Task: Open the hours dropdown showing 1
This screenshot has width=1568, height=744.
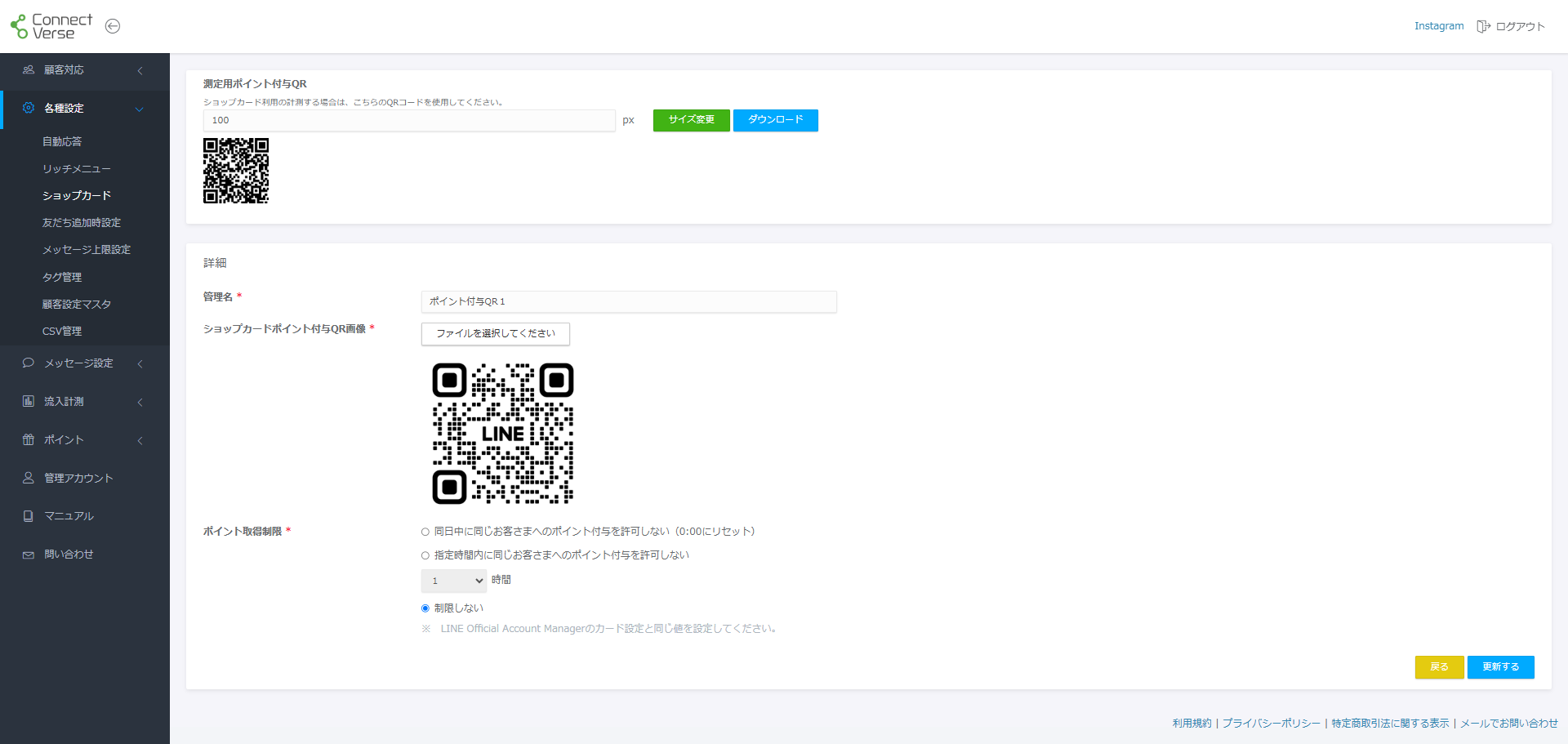Action: point(454,581)
